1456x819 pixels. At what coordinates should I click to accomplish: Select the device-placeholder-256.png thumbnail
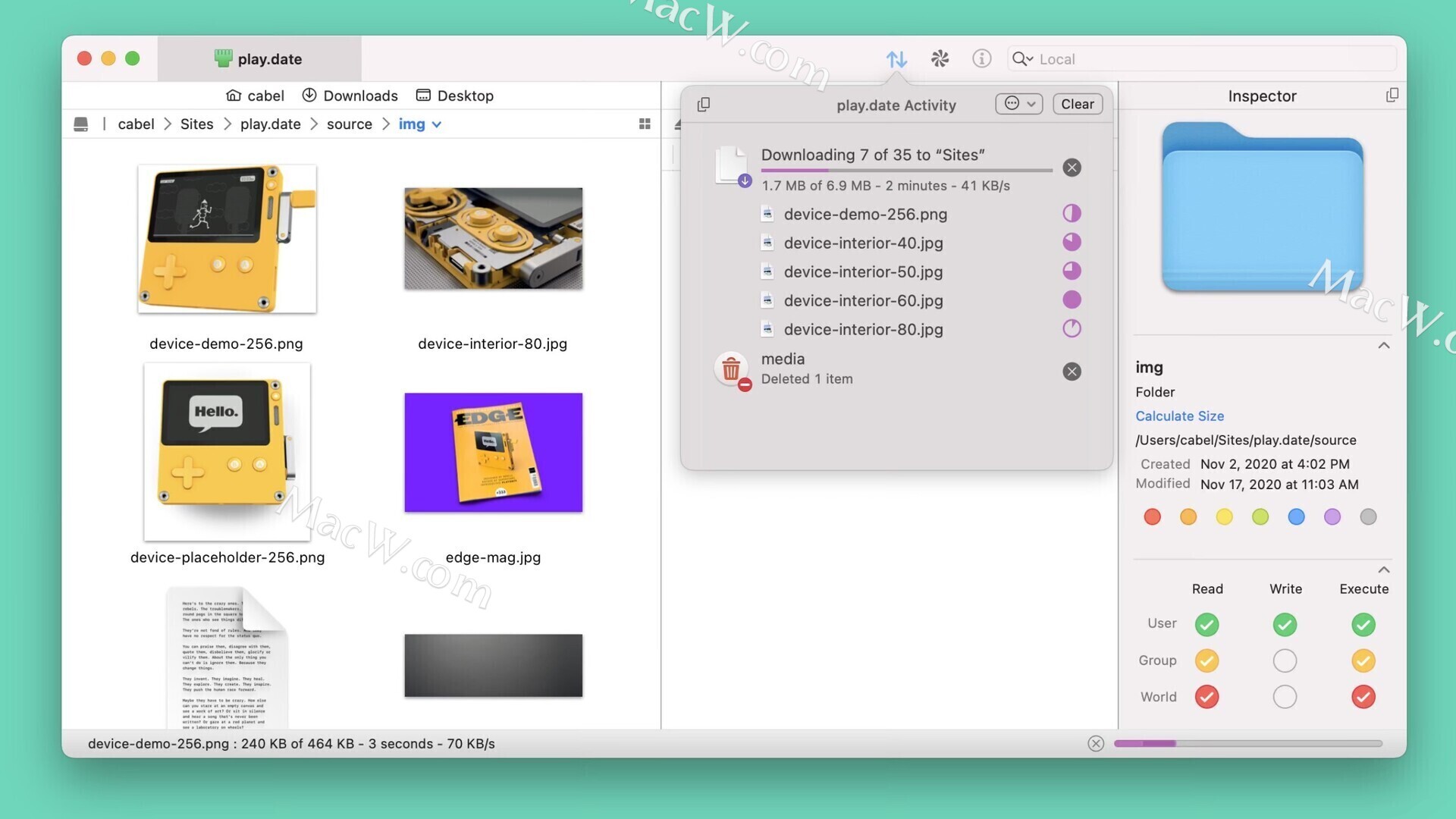[227, 452]
